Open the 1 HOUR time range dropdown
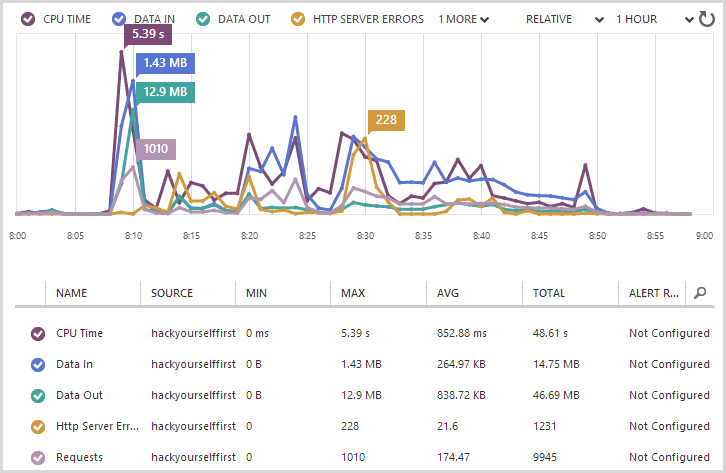 point(655,19)
